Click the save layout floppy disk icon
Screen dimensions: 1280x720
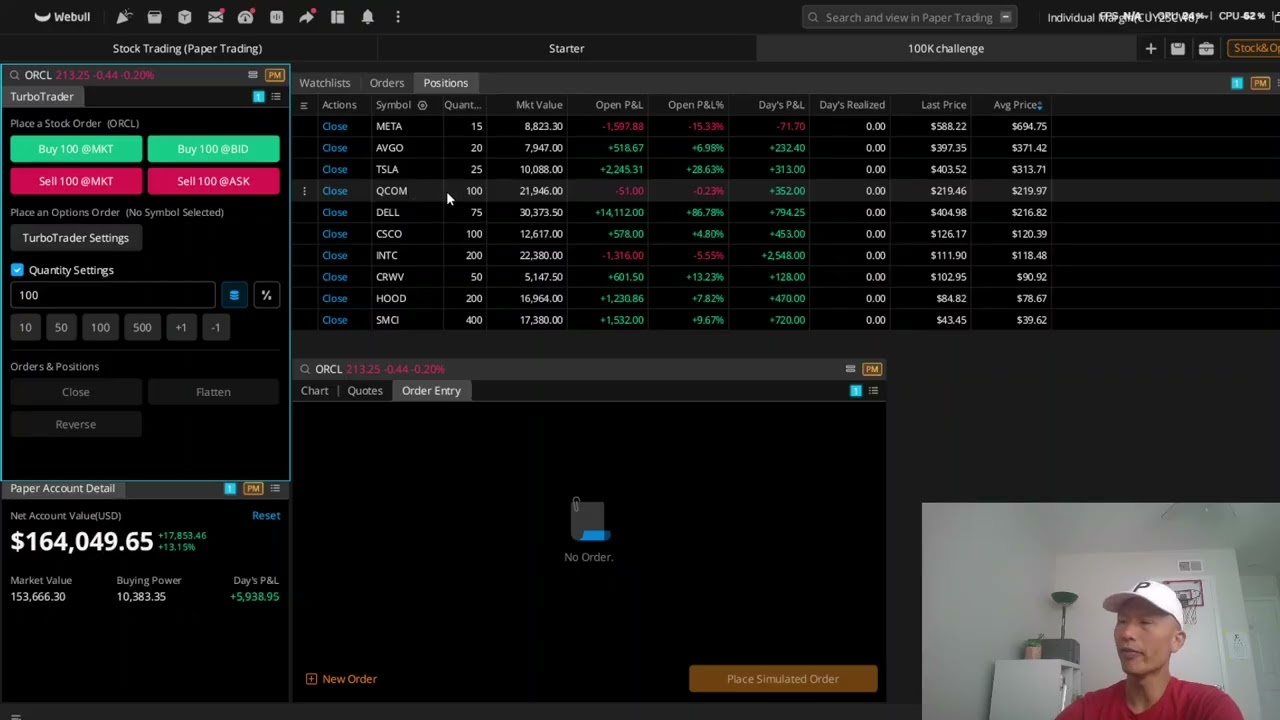1178,48
